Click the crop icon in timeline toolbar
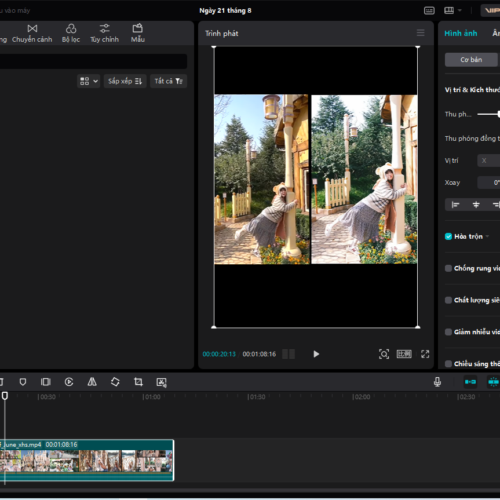This screenshot has height=500, width=500. point(138,382)
